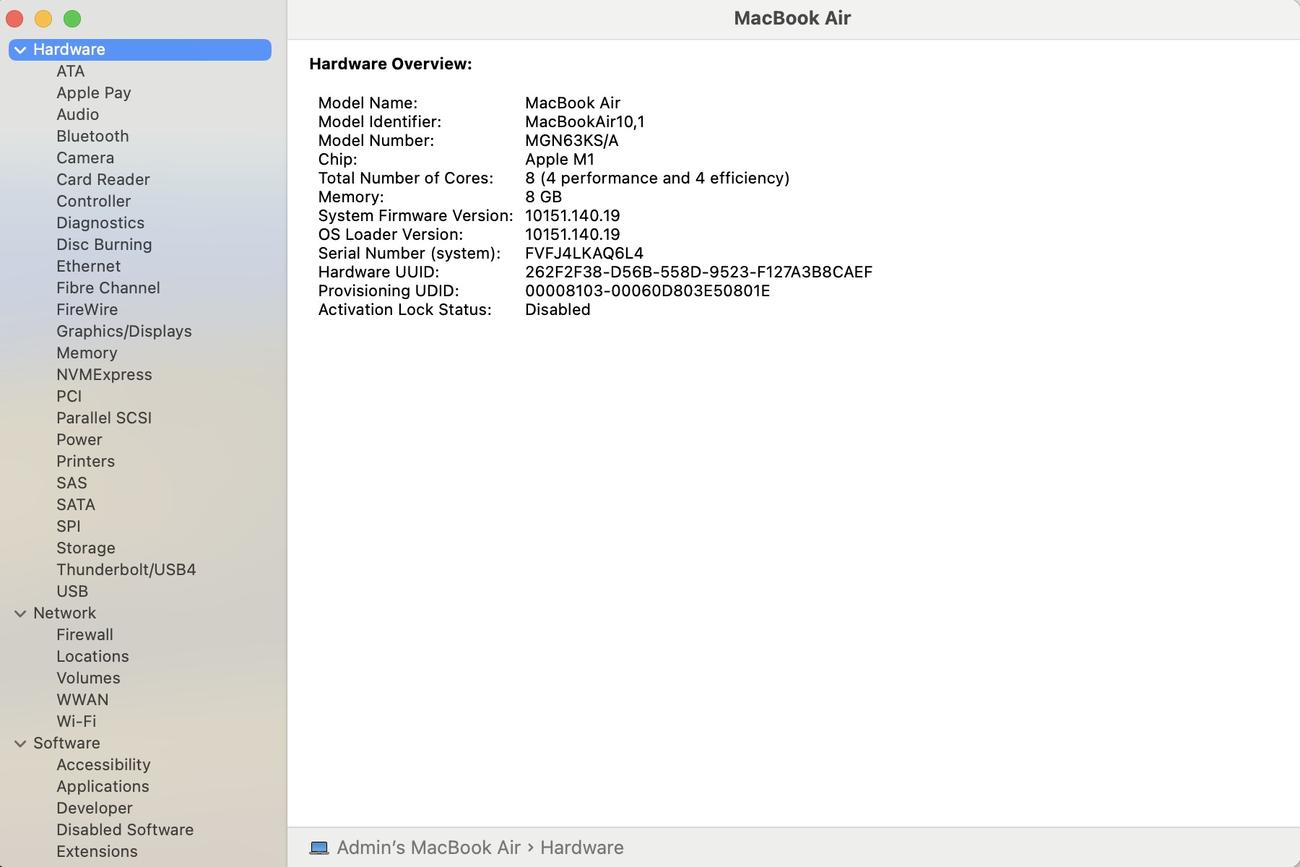Click the Hardware Overview heading
Screen dimensions: 1300x867
point(390,64)
